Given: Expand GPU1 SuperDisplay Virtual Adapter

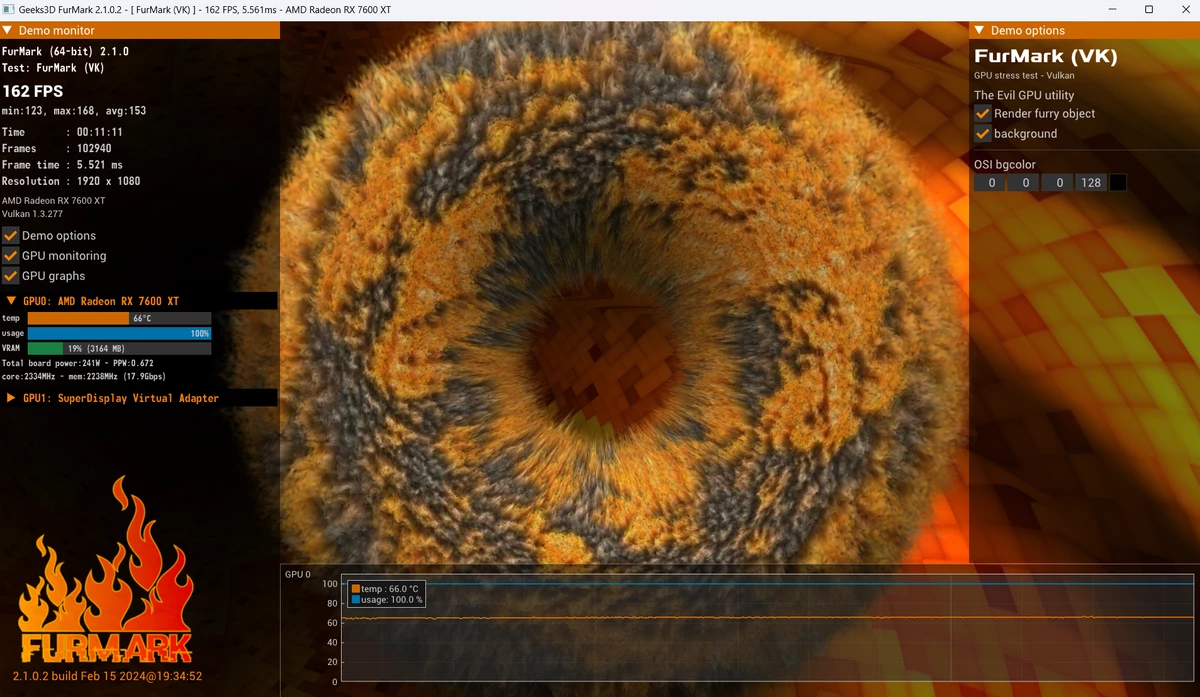Looking at the screenshot, I should pos(12,398).
